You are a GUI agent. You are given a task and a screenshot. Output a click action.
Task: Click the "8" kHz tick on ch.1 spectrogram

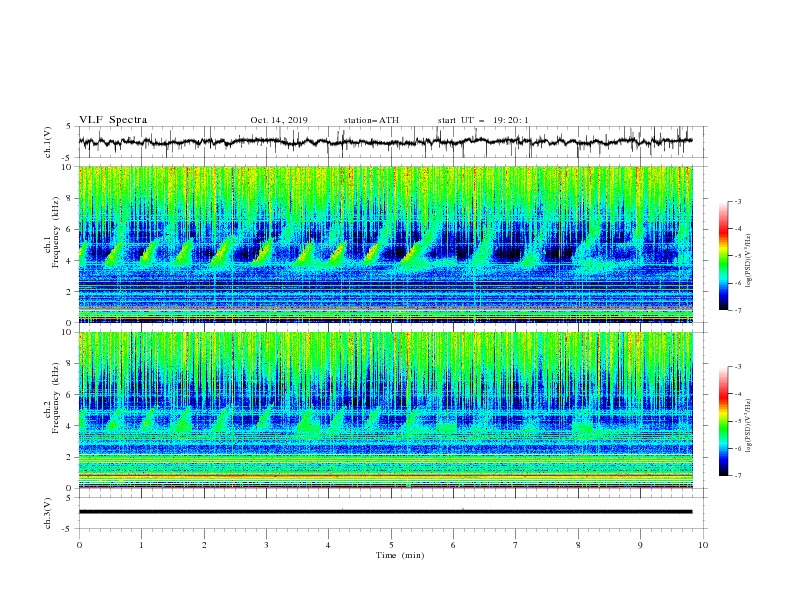[x=71, y=198]
